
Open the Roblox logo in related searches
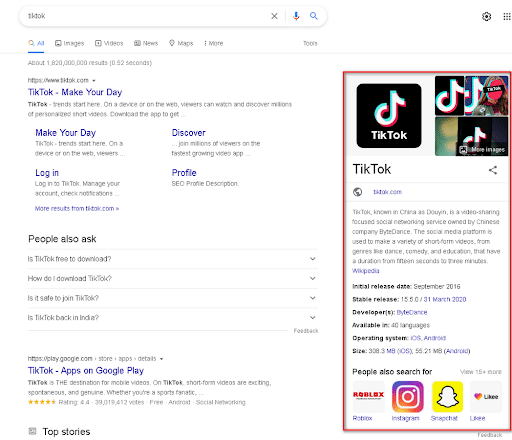coord(368,397)
